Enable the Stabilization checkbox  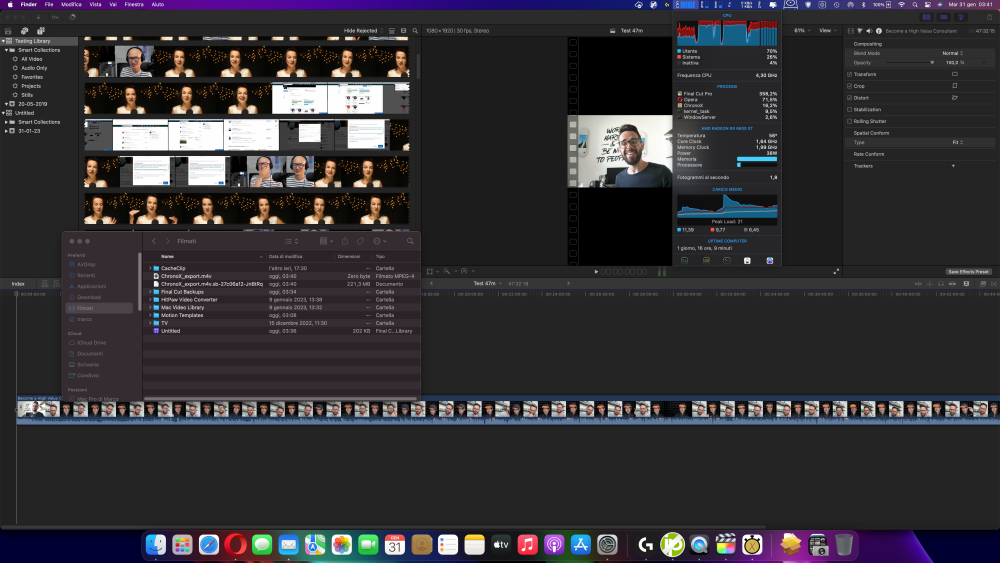tap(849, 109)
